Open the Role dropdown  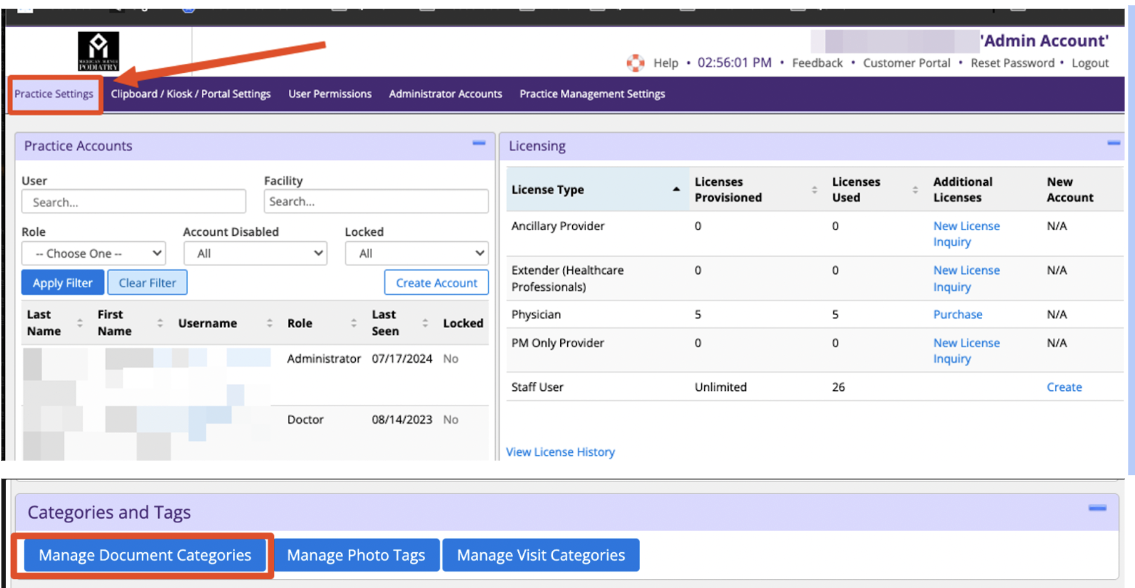(93, 254)
